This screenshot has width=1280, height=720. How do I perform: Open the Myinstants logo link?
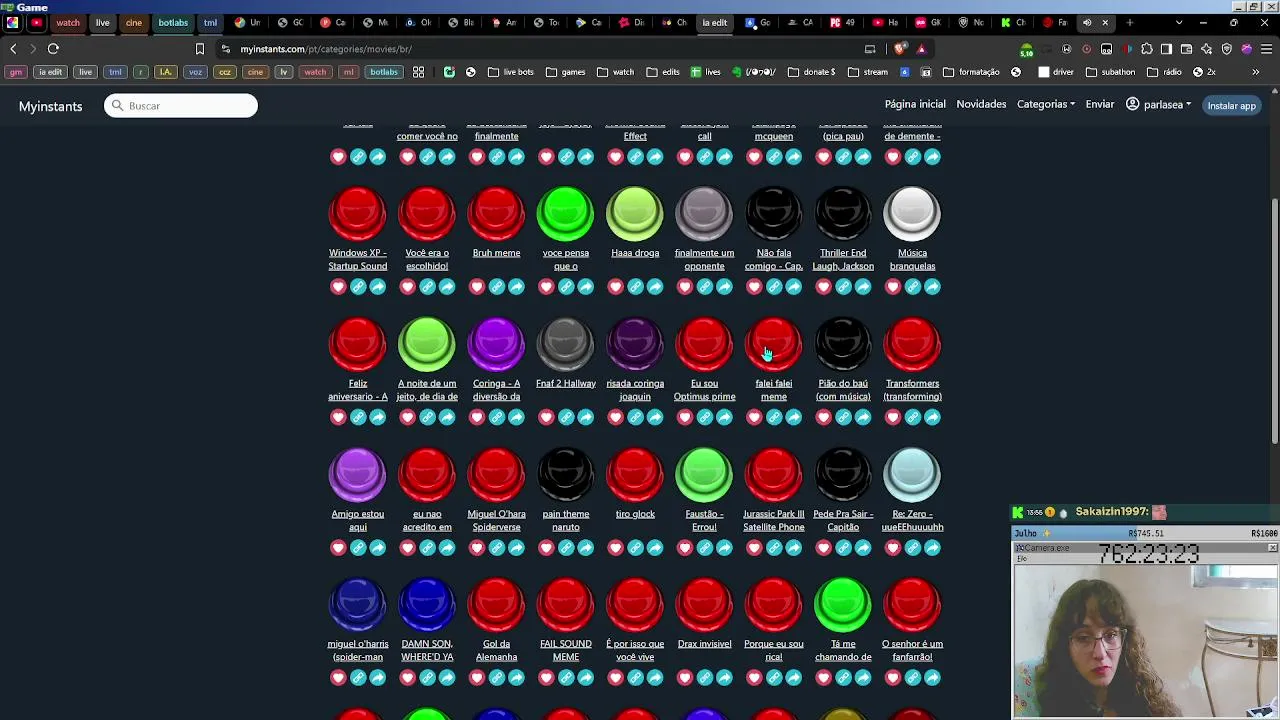pyautogui.click(x=50, y=106)
